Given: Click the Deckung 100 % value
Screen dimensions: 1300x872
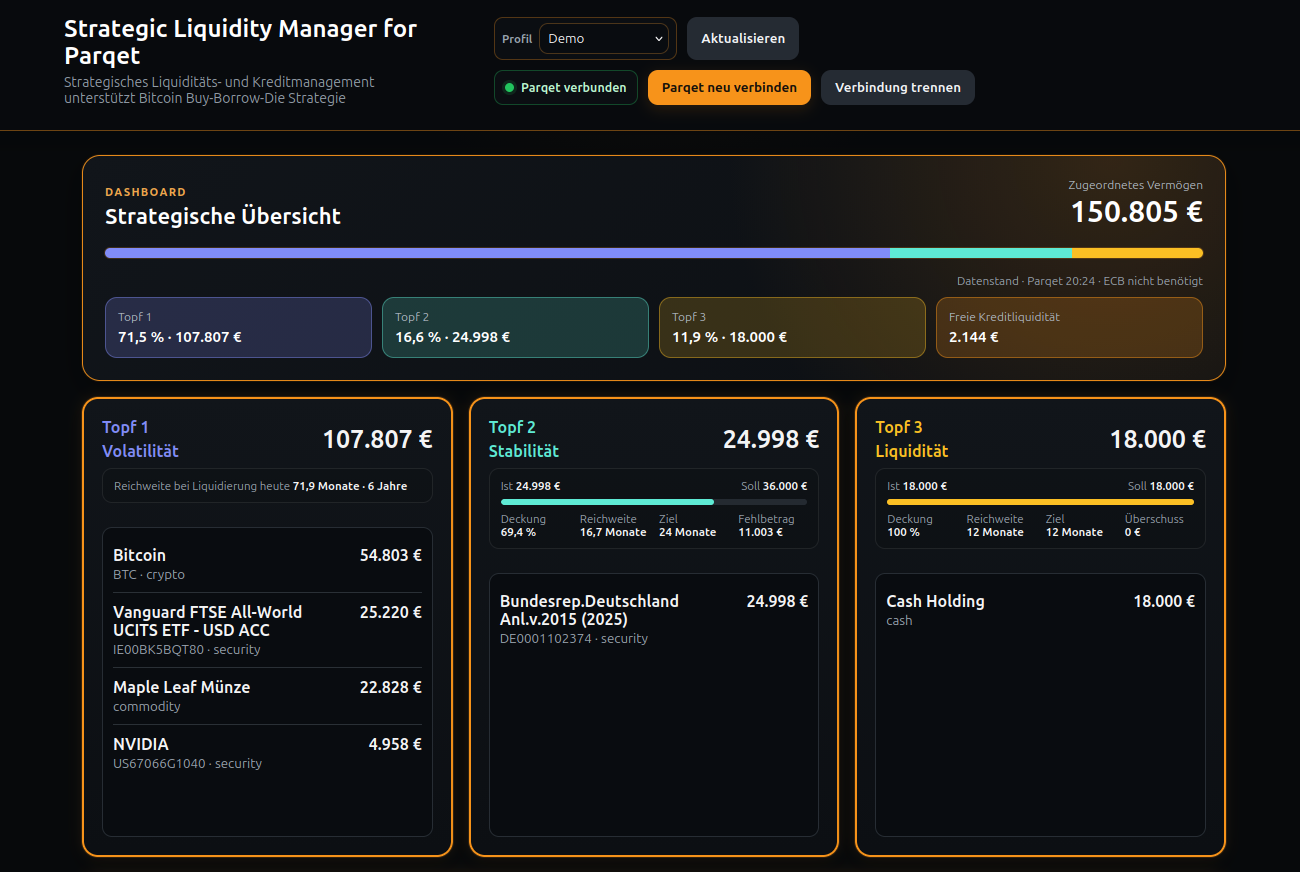Looking at the screenshot, I should 903,532.
